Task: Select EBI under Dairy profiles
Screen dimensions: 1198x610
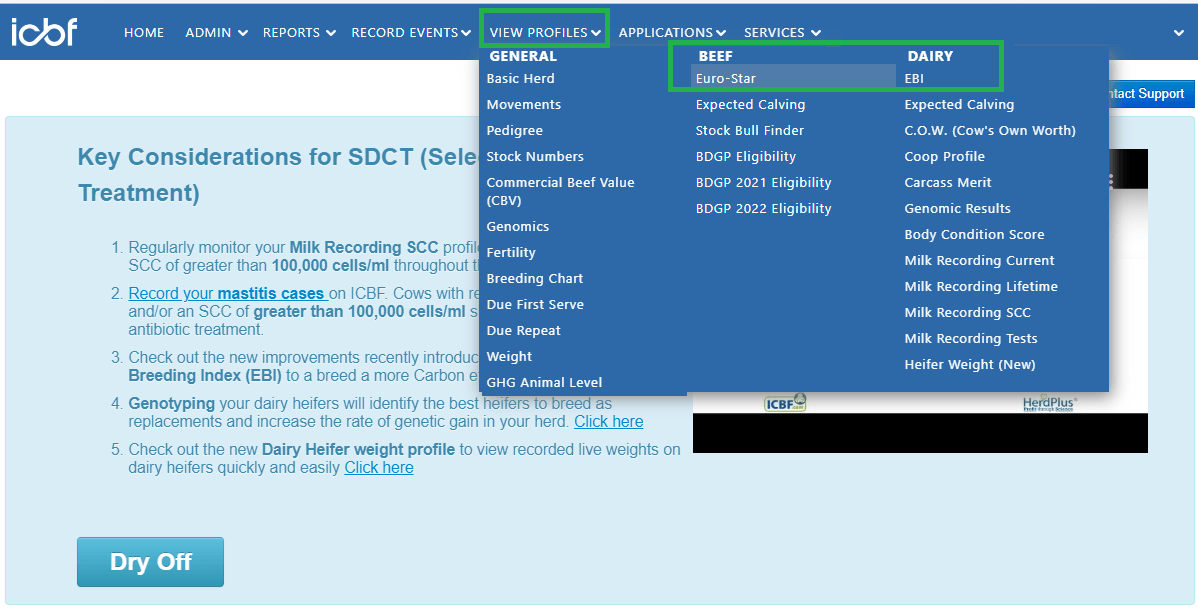Action: click(914, 78)
